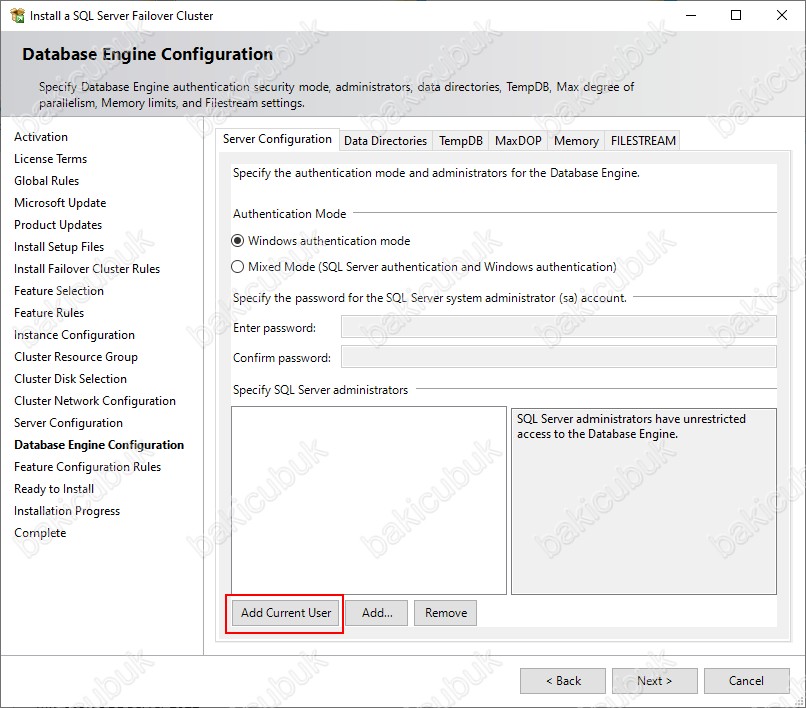Click the SQL Server administrators list box
Viewport: 806px width, 708px height.
point(369,500)
